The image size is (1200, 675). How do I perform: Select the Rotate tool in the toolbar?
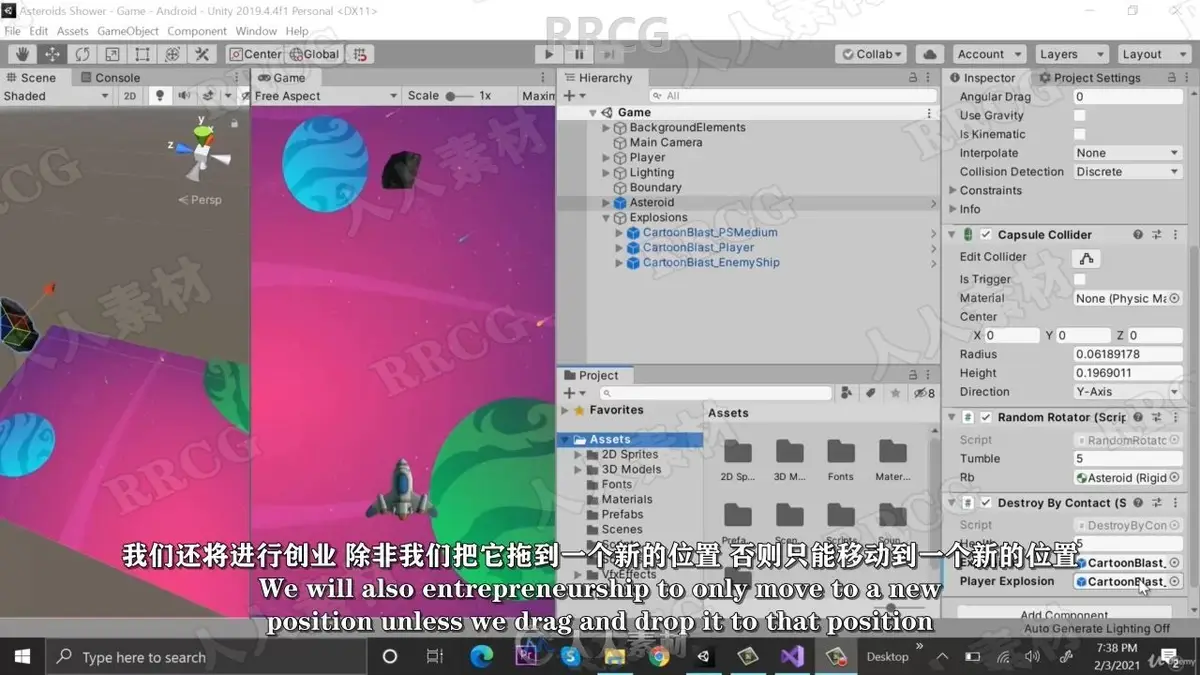tap(82, 54)
